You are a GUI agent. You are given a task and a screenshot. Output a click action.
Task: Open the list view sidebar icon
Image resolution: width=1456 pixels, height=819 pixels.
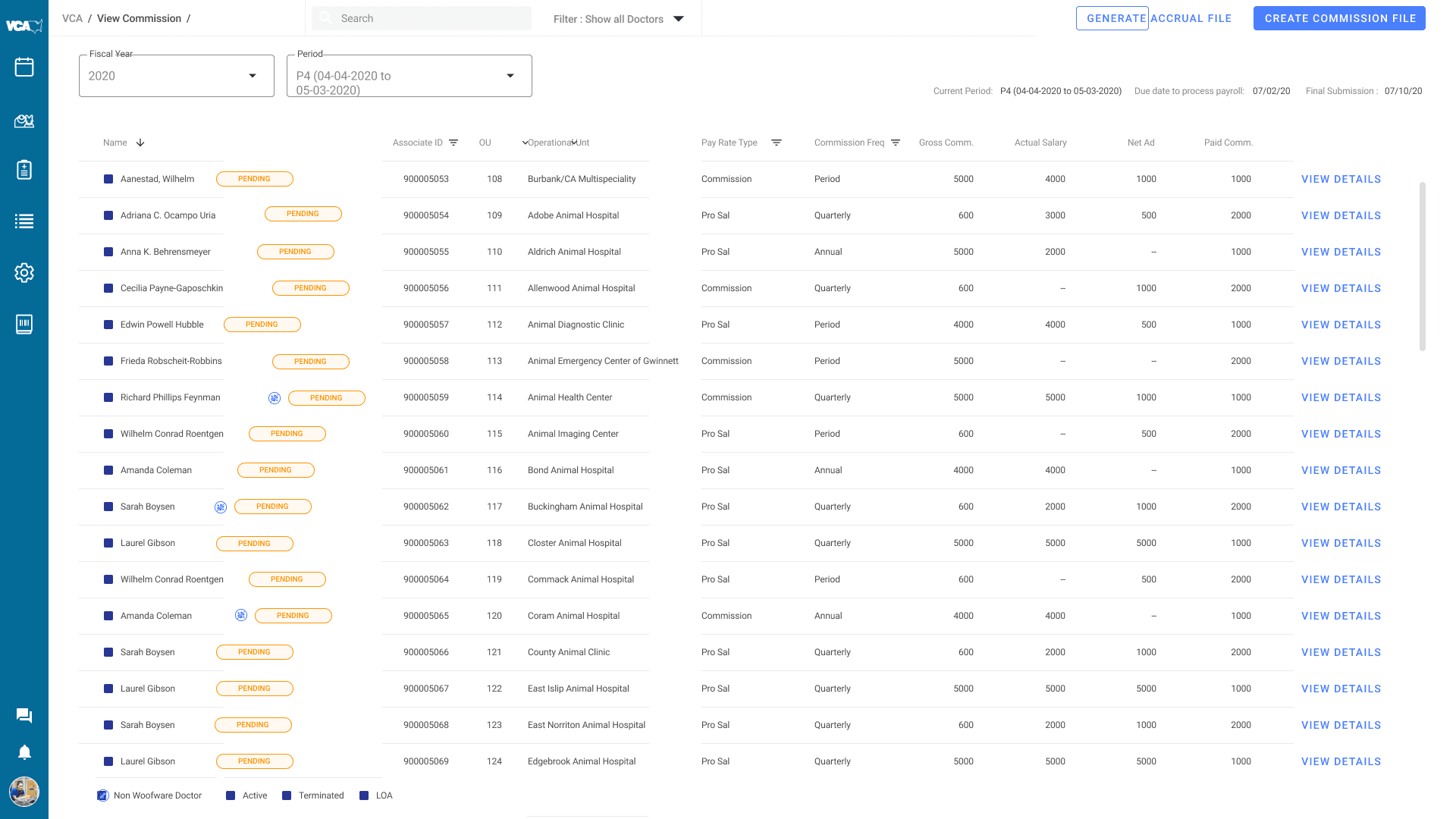pos(24,221)
